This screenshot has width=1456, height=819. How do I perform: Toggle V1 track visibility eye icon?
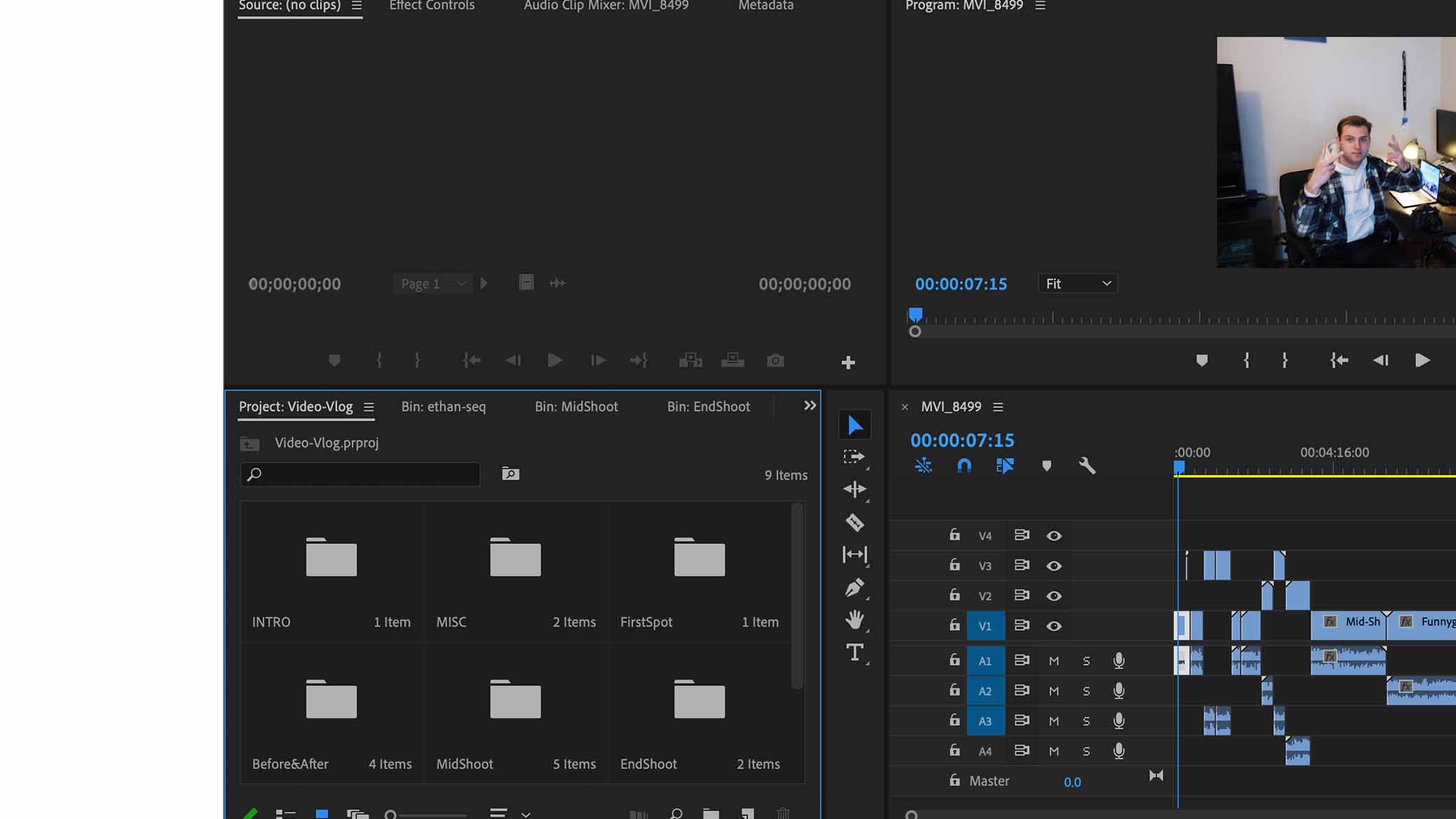click(x=1053, y=625)
